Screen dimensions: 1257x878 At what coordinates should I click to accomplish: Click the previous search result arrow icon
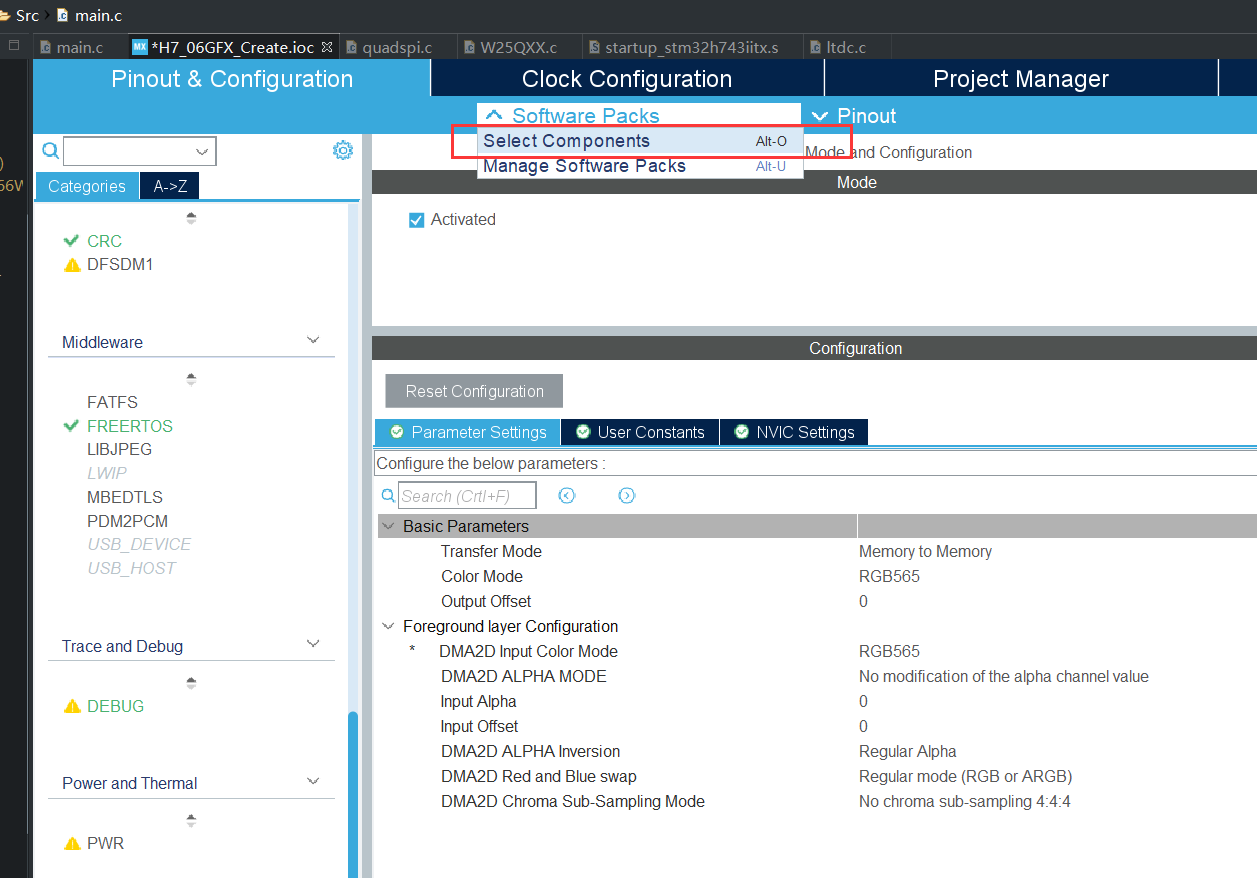coord(567,495)
